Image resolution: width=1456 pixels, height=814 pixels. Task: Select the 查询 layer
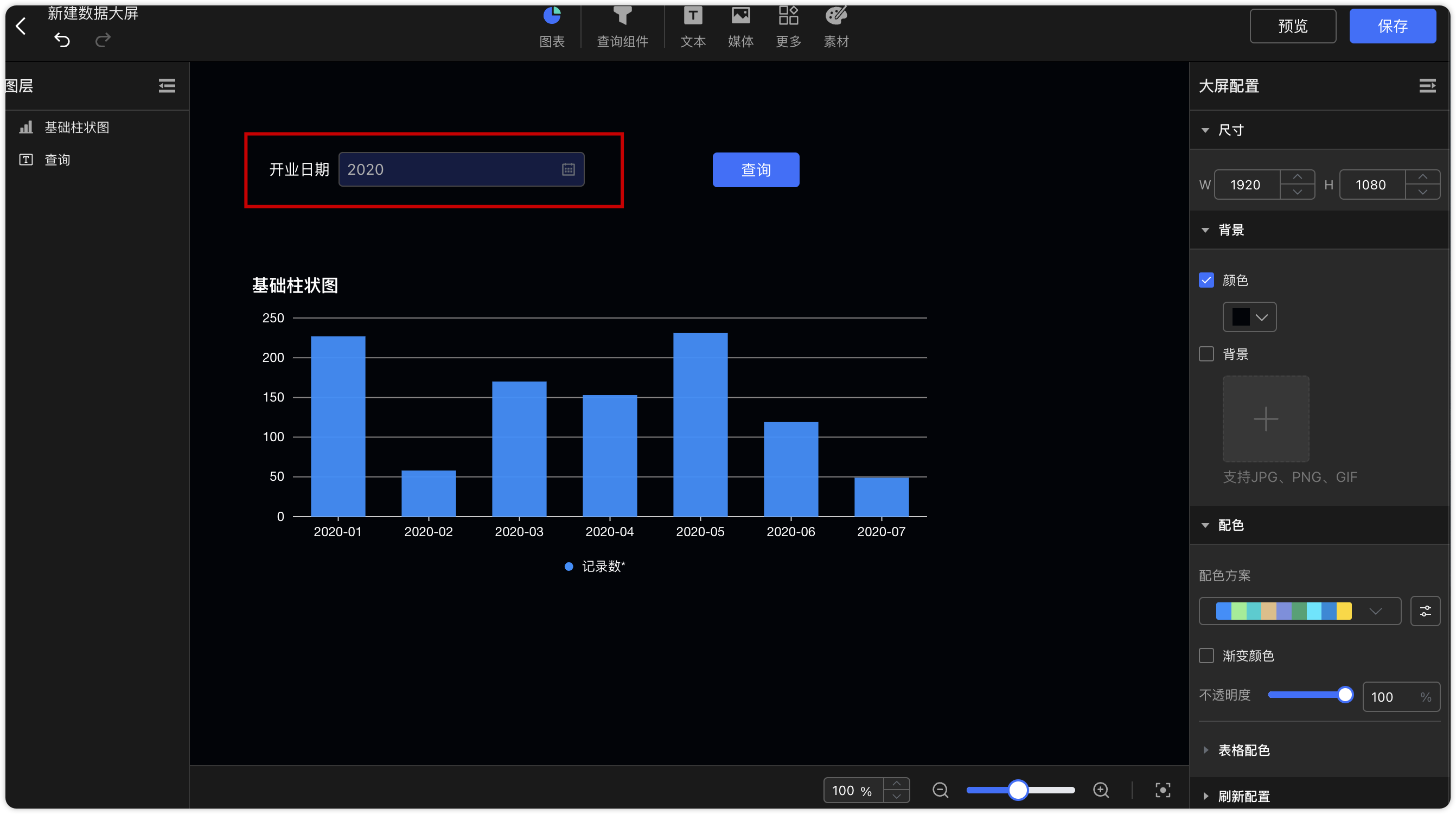click(97, 160)
